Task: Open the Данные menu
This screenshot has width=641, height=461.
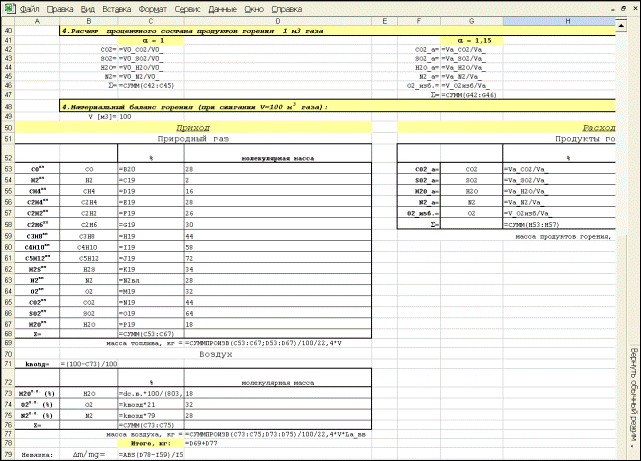Action: 222,9
